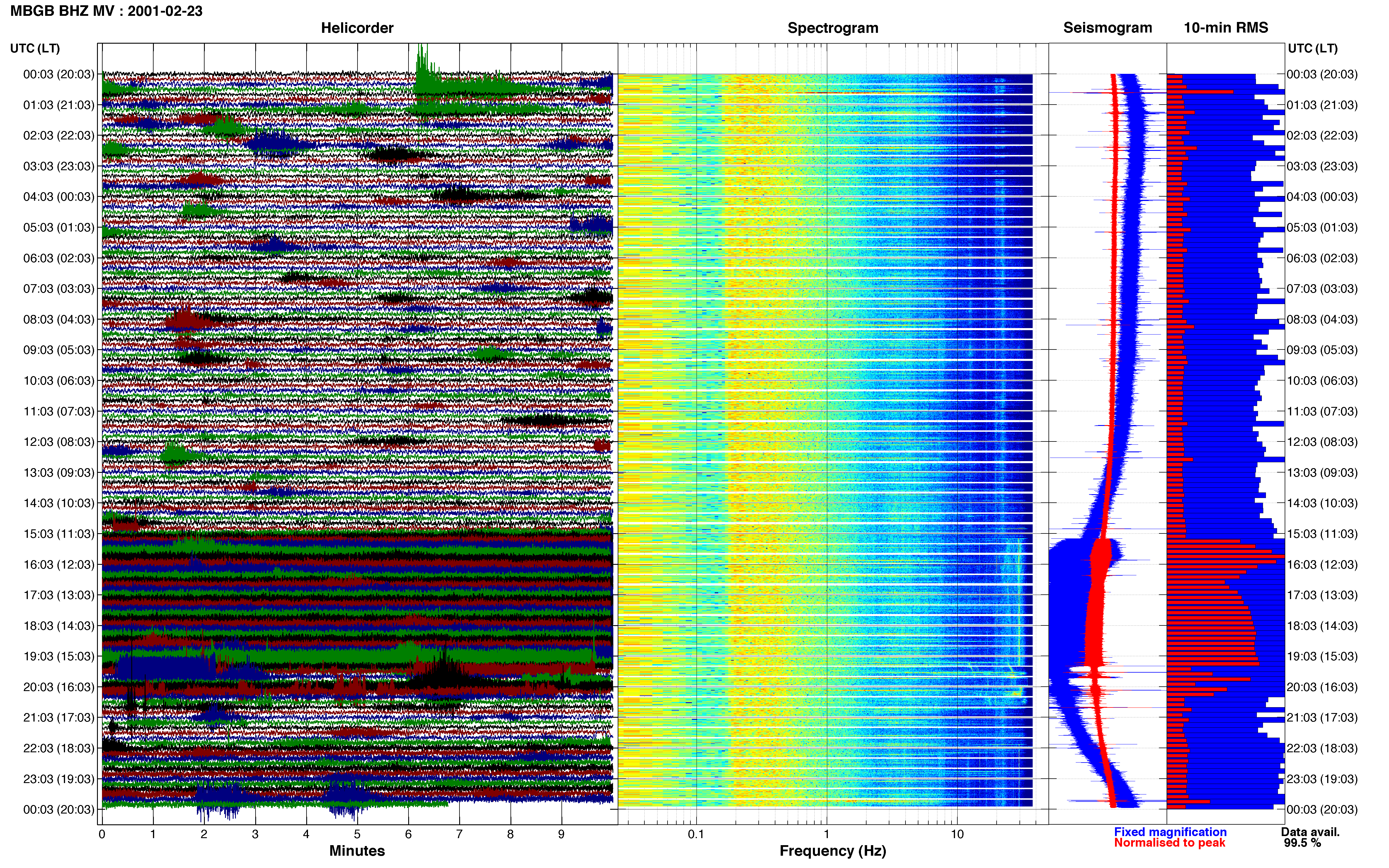
Task: Click the red 'Normalised to peak' legend
Action: 1169,843
